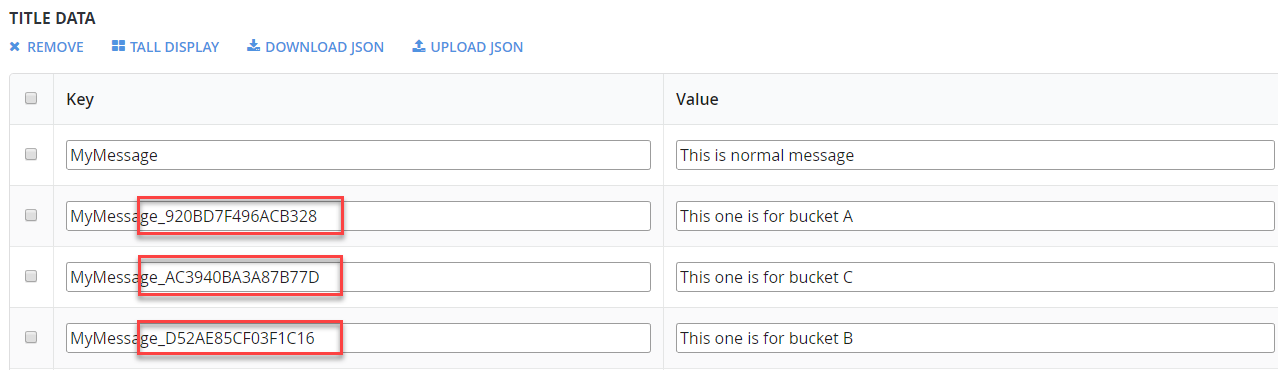Choose DOWNLOAD JSON option
This screenshot has height=370, width=1278.
tap(324, 47)
